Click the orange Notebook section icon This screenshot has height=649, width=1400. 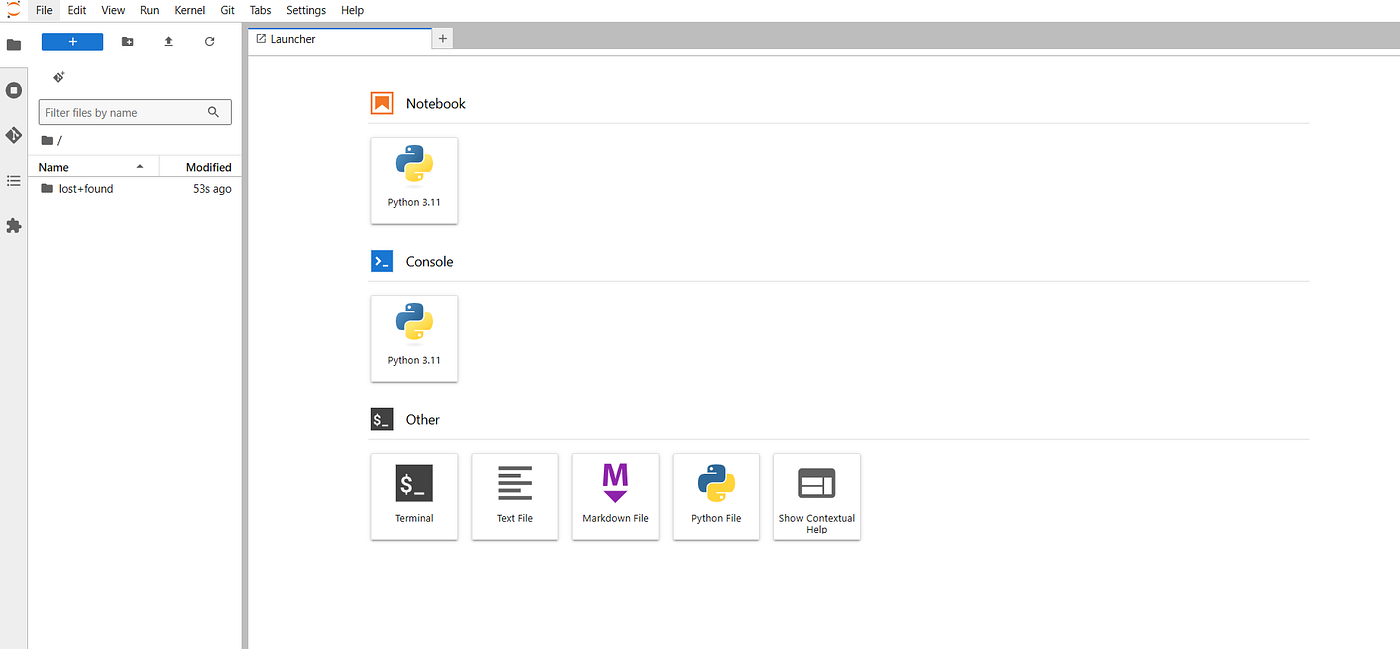click(x=382, y=103)
